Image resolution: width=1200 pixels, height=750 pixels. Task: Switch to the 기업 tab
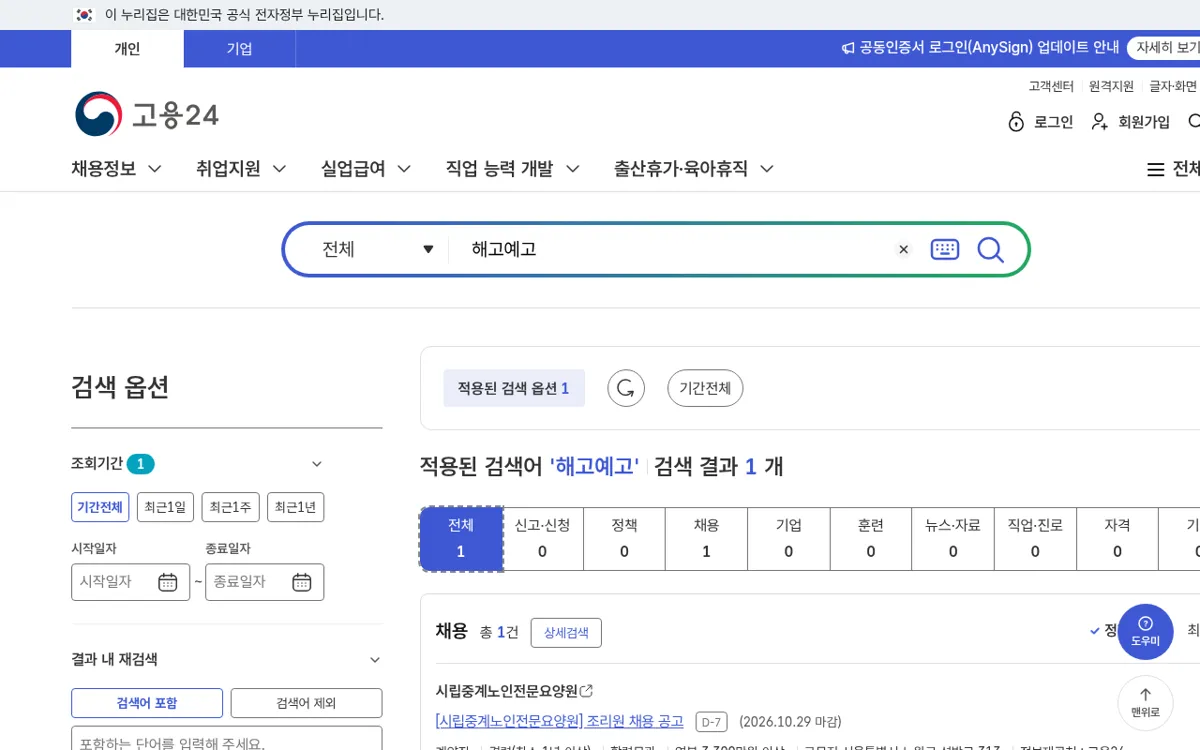[239, 48]
